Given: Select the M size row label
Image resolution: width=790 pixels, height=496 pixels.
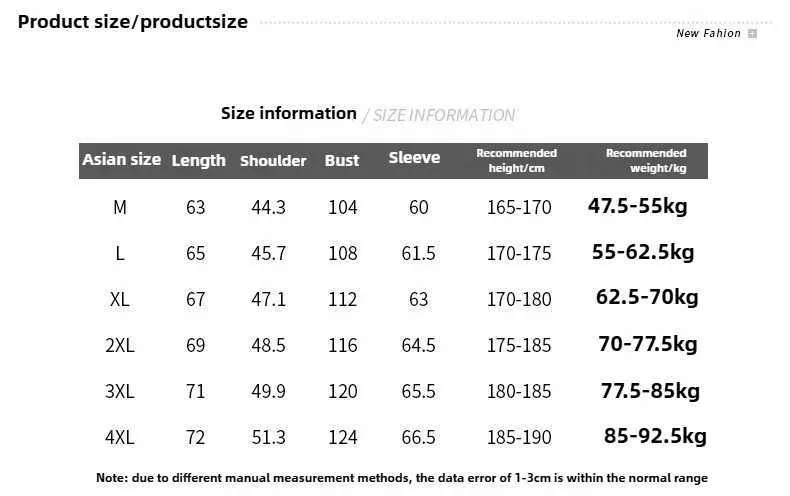Looking at the screenshot, I should coord(120,208).
